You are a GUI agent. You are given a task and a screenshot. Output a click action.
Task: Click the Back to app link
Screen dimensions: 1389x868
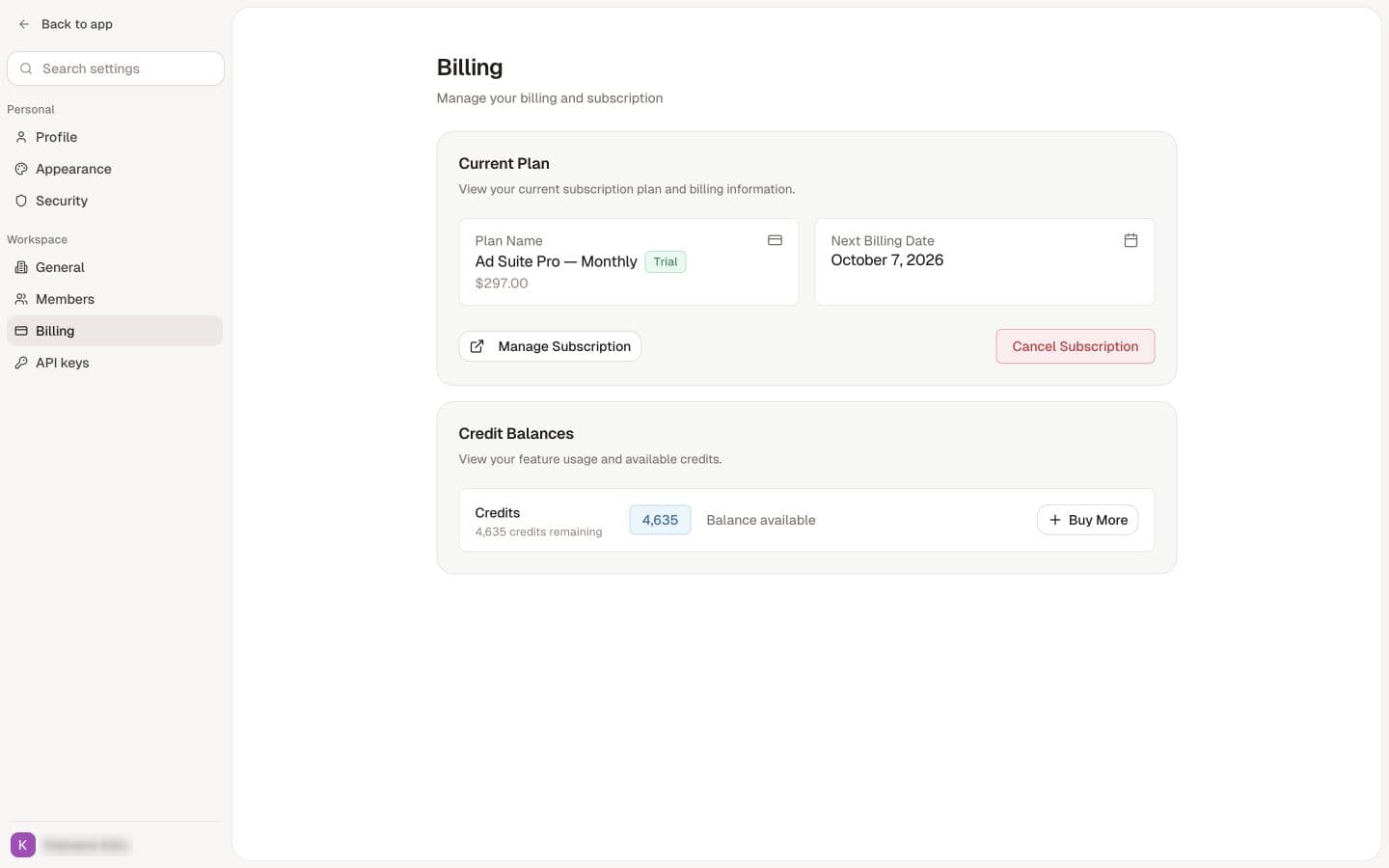[x=66, y=24]
